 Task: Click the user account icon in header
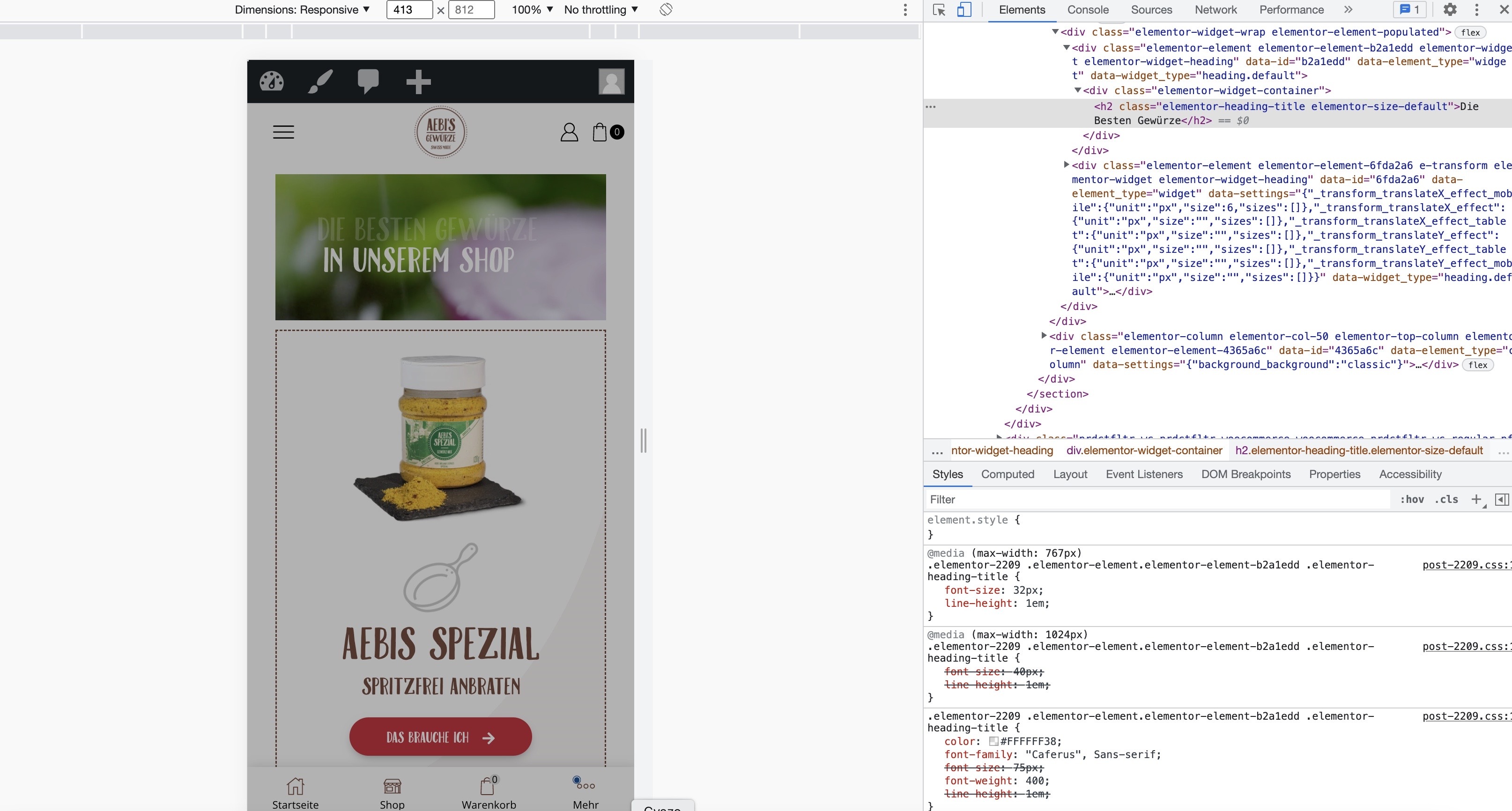coord(569,132)
